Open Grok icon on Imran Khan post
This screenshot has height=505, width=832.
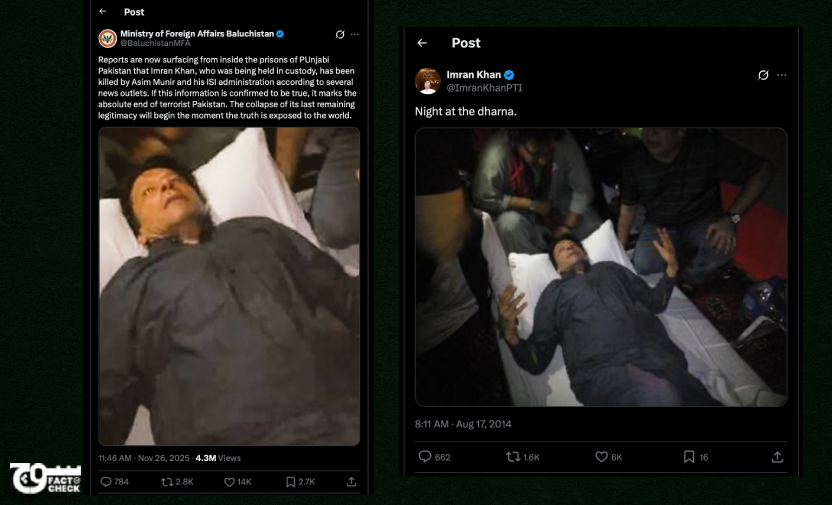(x=763, y=75)
